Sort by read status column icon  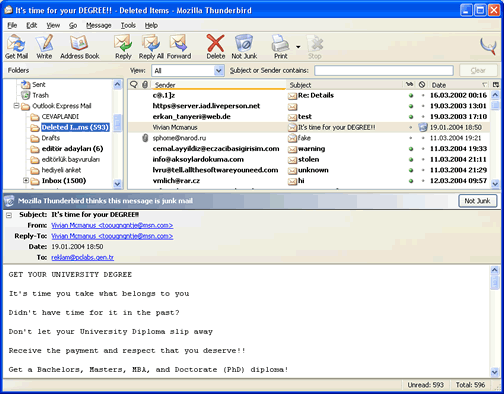(409, 85)
